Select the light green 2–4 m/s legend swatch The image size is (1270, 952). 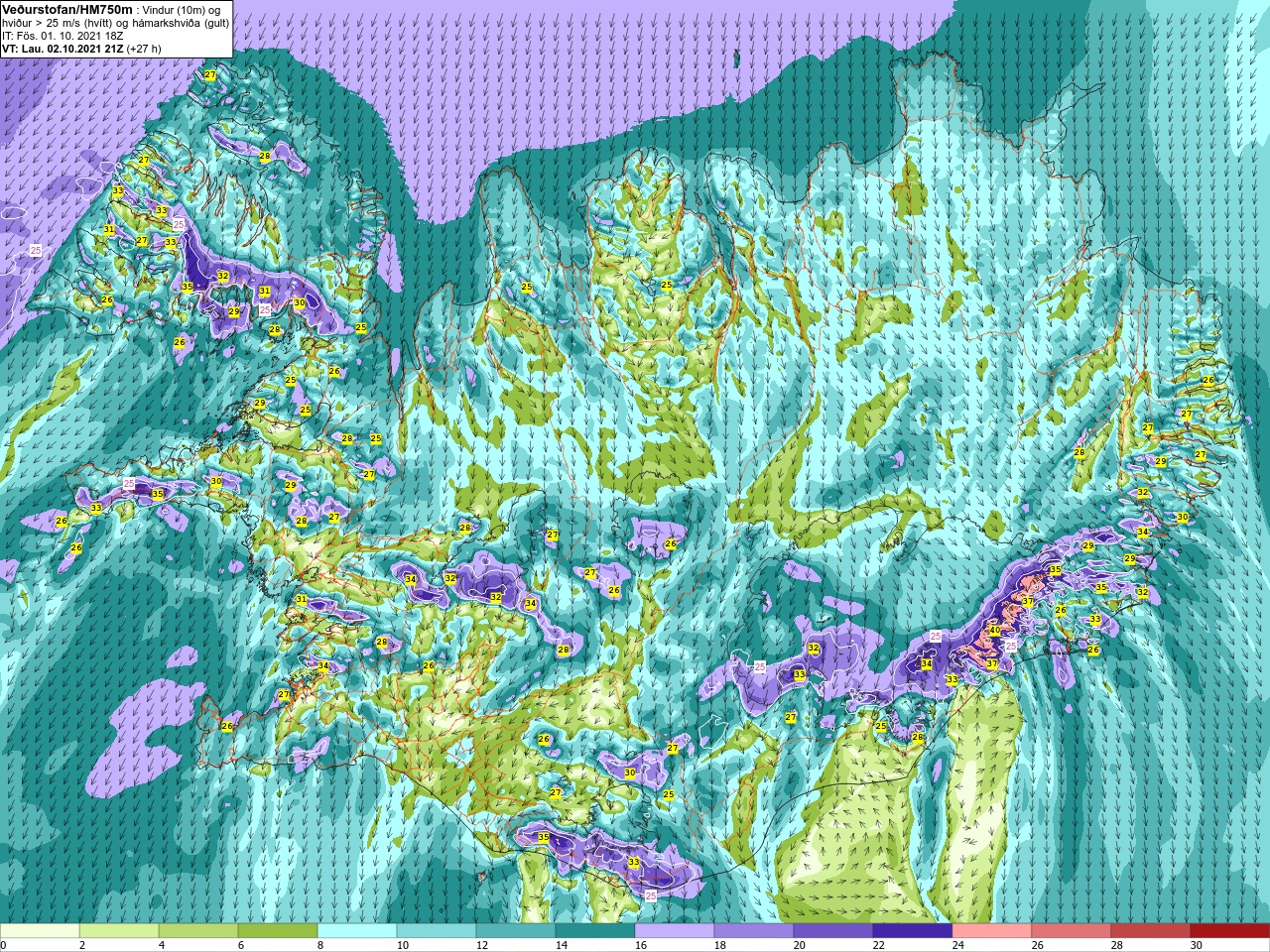click(x=119, y=931)
